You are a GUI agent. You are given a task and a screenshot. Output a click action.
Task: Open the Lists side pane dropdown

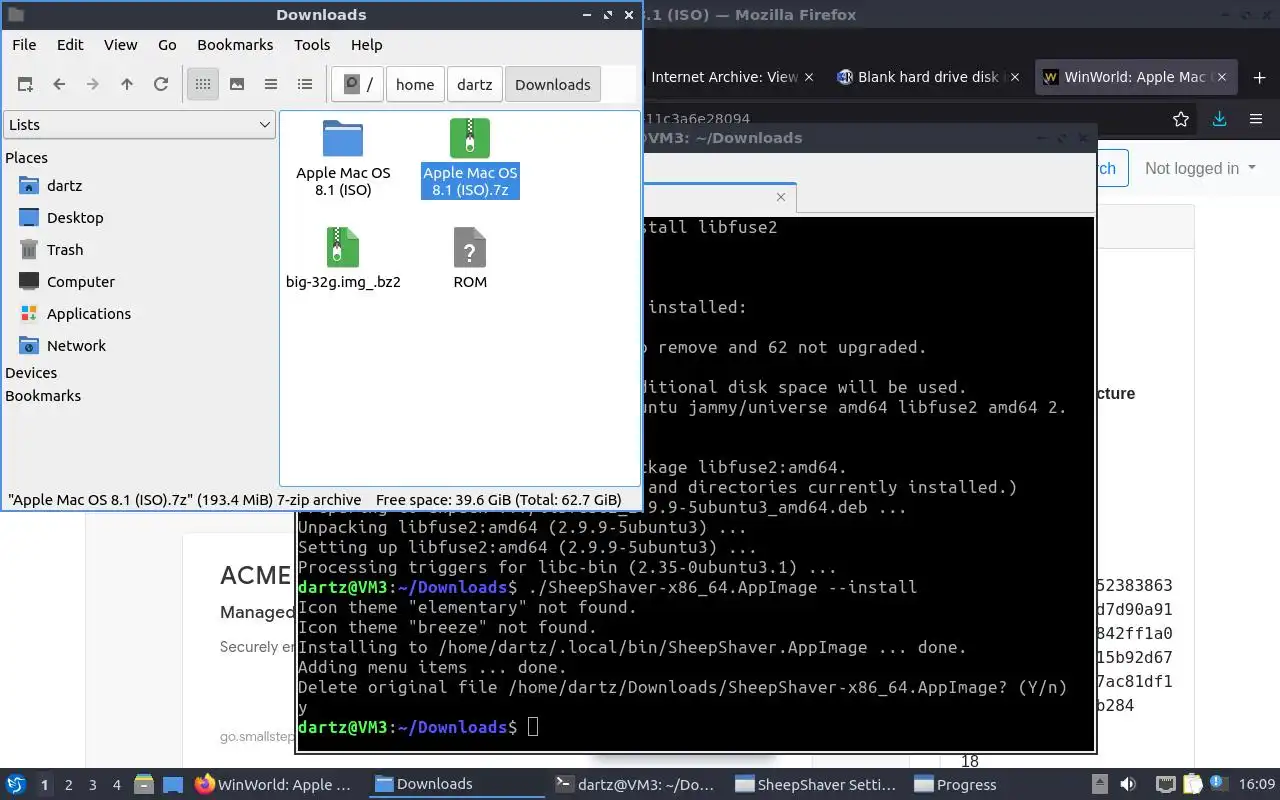point(139,124)
